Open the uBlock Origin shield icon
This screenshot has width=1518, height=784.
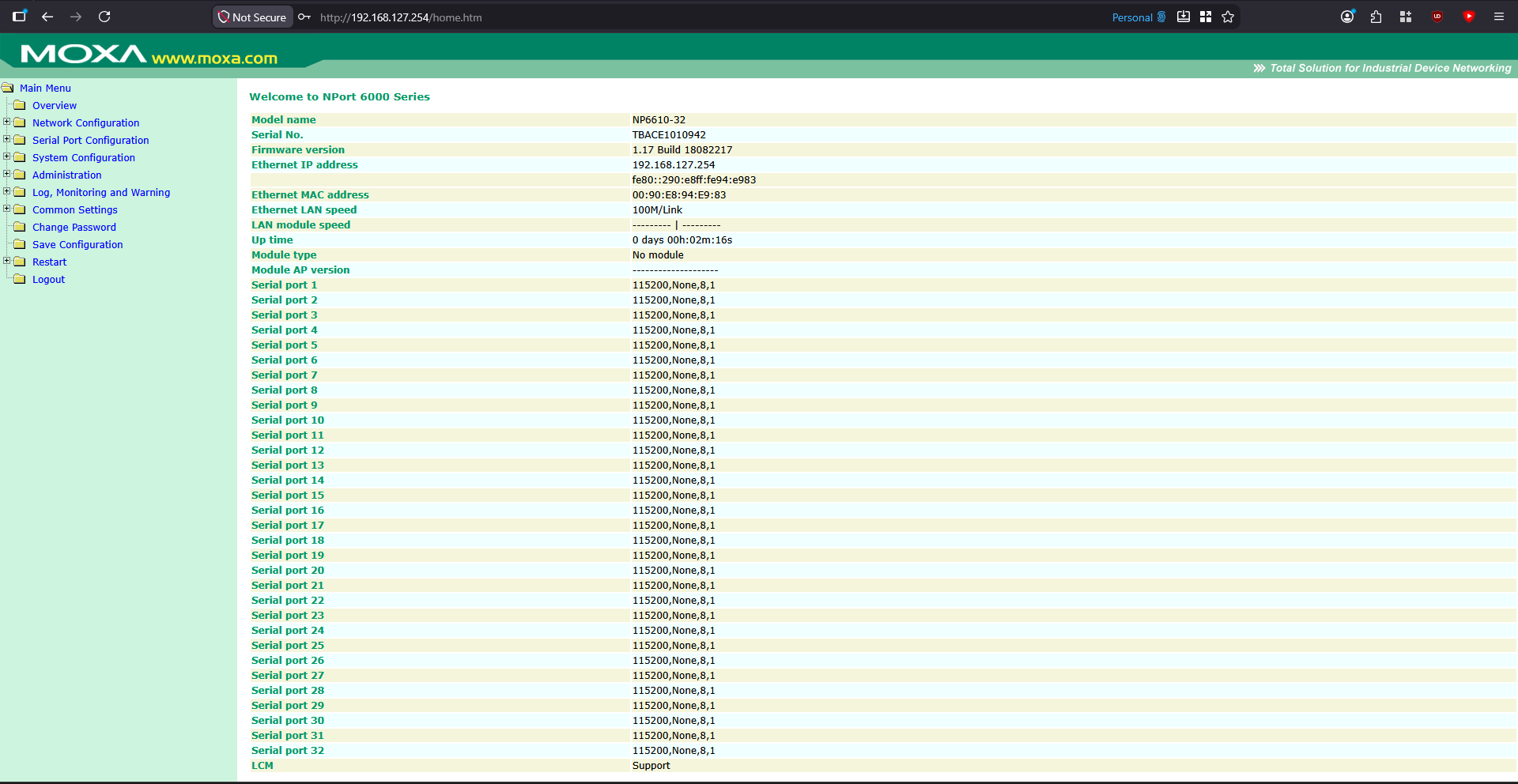click(1437, 17)
